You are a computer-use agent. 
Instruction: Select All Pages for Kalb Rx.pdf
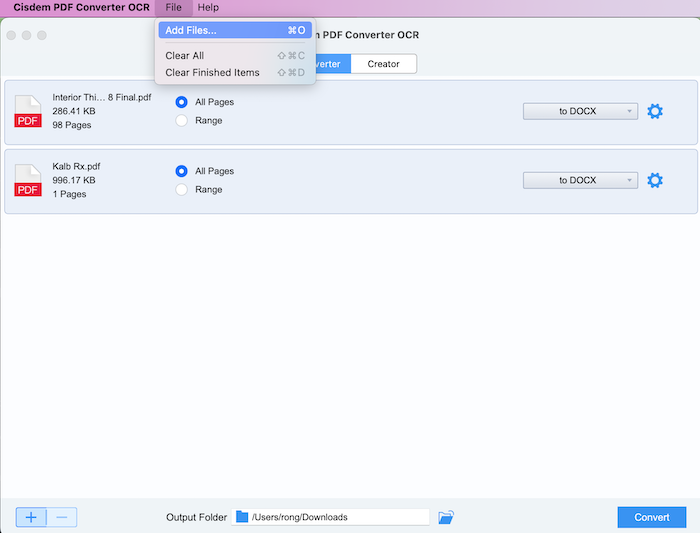click(182, 171)
